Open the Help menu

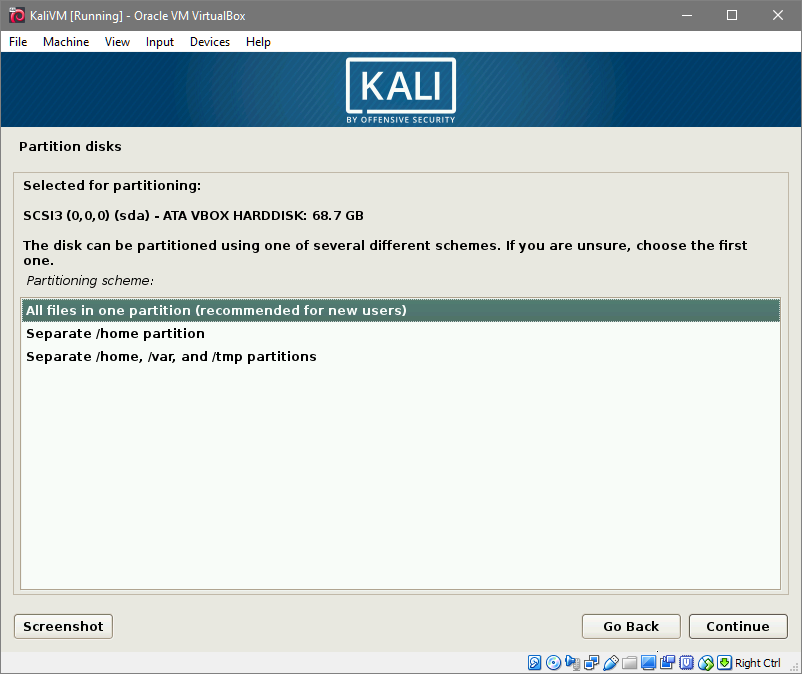click(x=258, y=42)
